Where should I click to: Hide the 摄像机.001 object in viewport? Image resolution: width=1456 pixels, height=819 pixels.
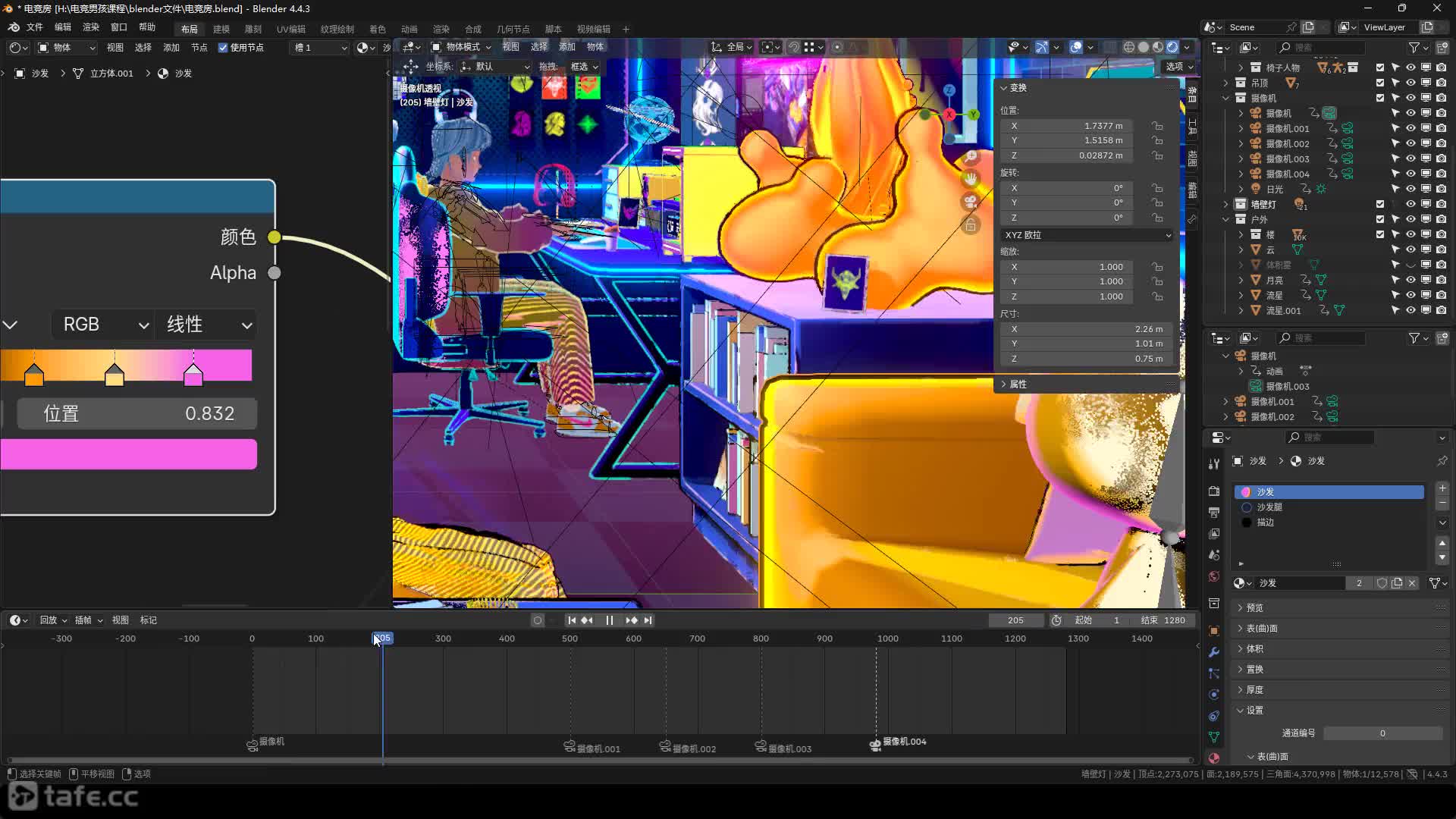pyautogui.click(x=1410, y=128)
